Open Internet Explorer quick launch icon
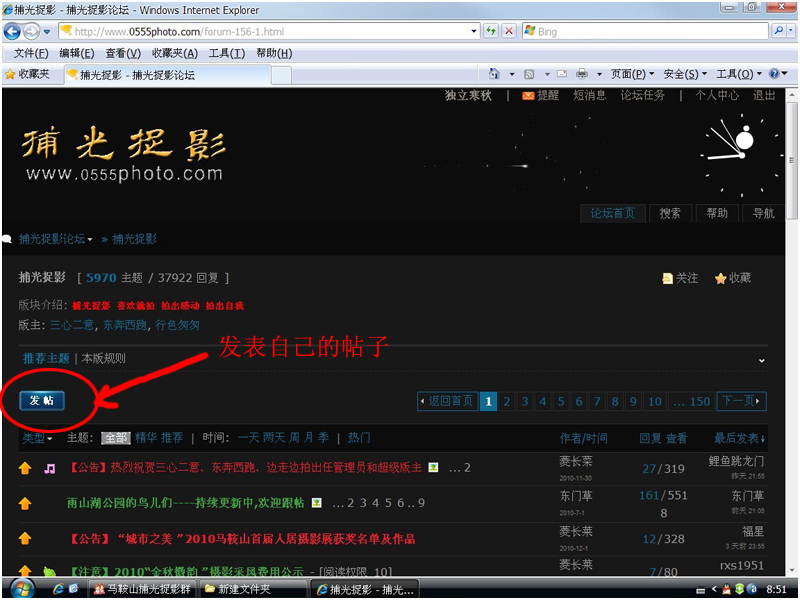 pyautogui.click(x=58, y=589)
